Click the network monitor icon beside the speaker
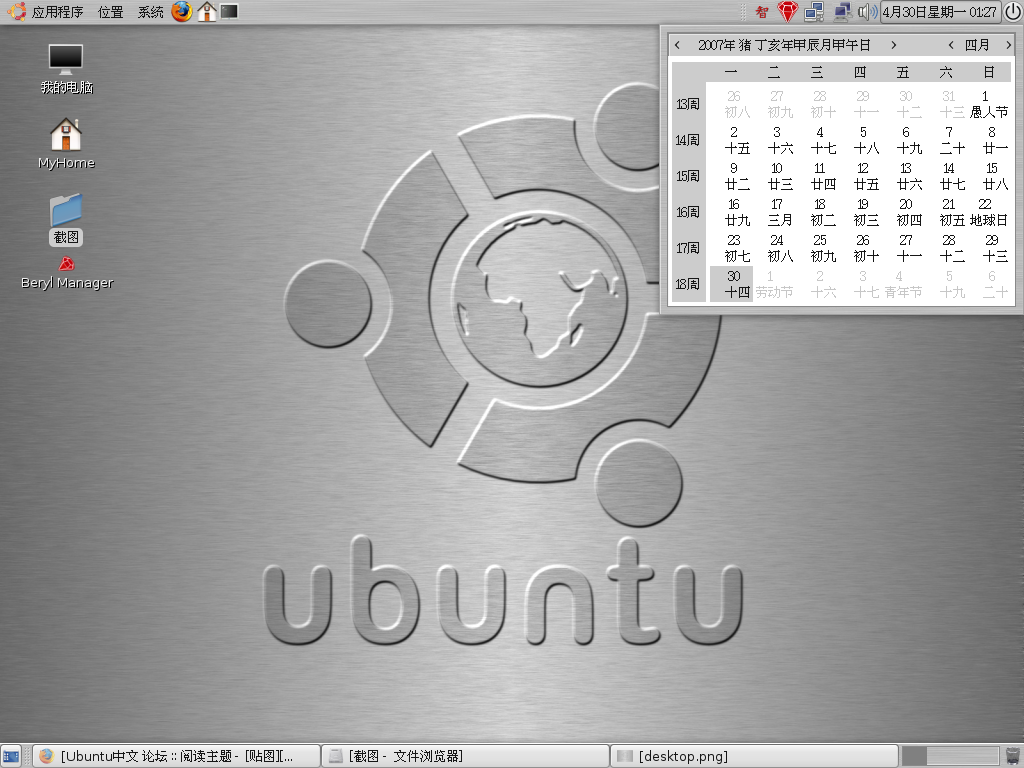 [842, 12]
